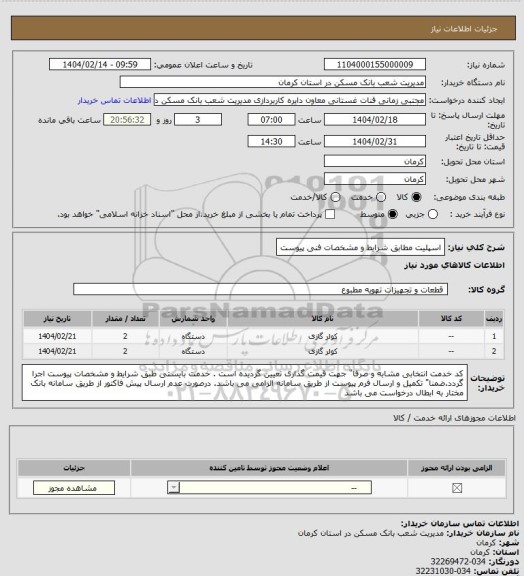
Task: Choose the متوسط purchase process option
Action: [393, 214]
